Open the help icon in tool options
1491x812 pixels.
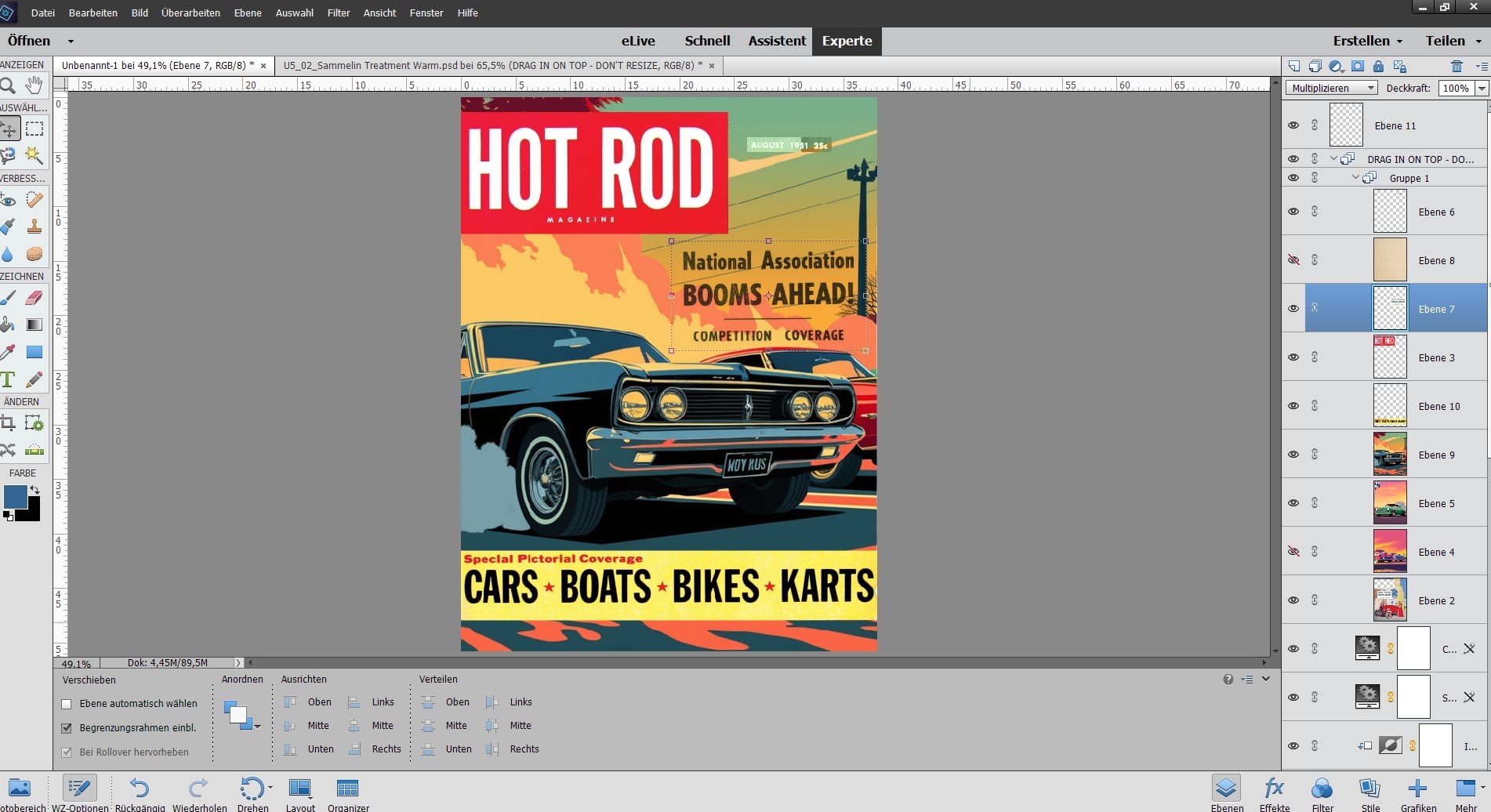coord(1228,680)
